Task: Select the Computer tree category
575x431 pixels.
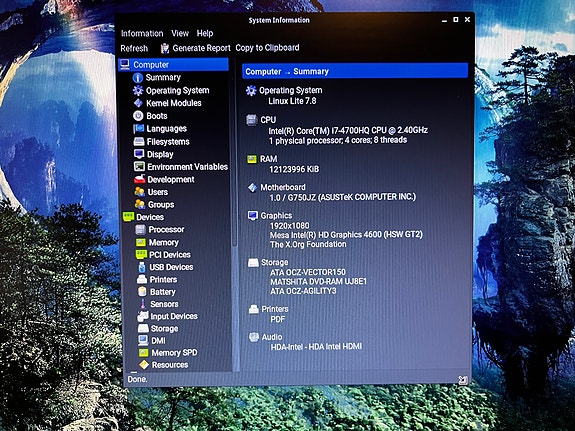Action: (173, 65)
